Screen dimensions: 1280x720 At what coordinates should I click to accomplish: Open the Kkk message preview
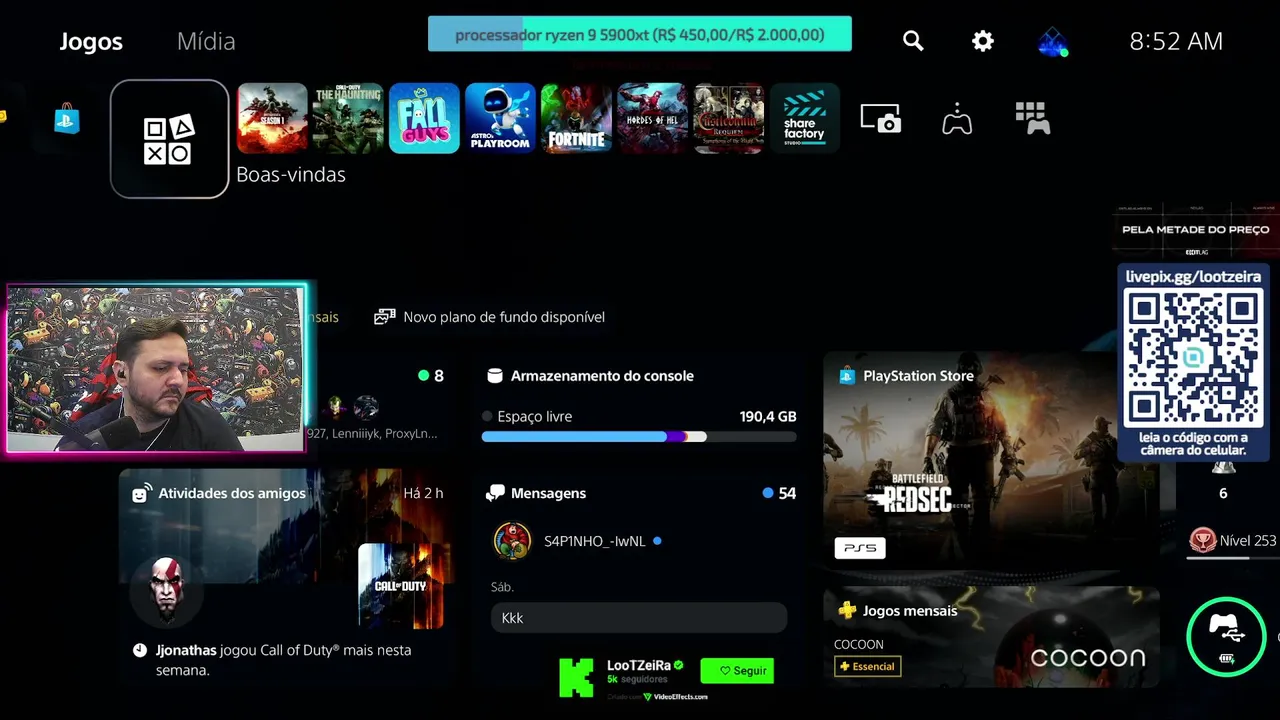639,618
